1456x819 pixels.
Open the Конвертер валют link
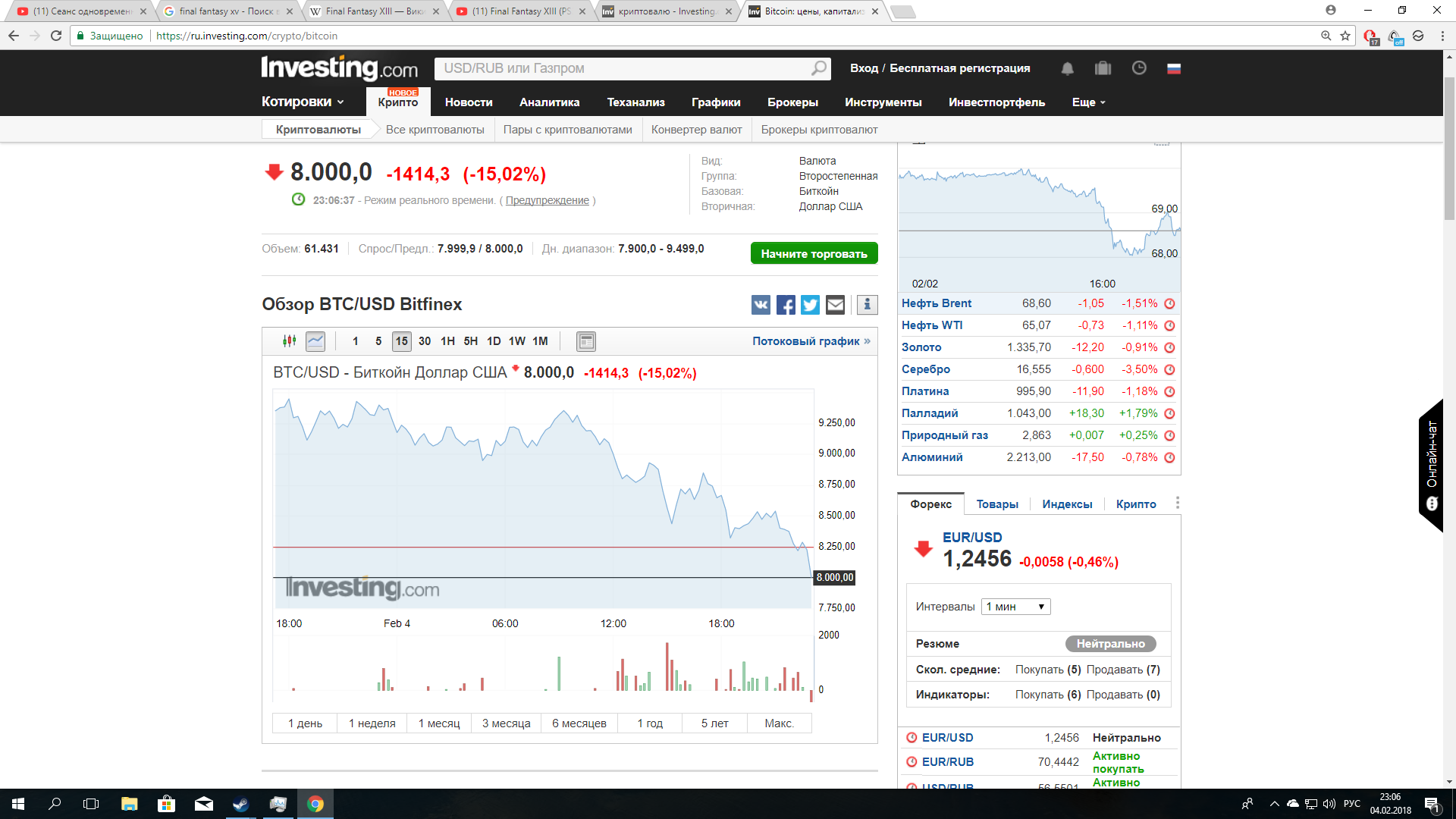coord(696,130)
